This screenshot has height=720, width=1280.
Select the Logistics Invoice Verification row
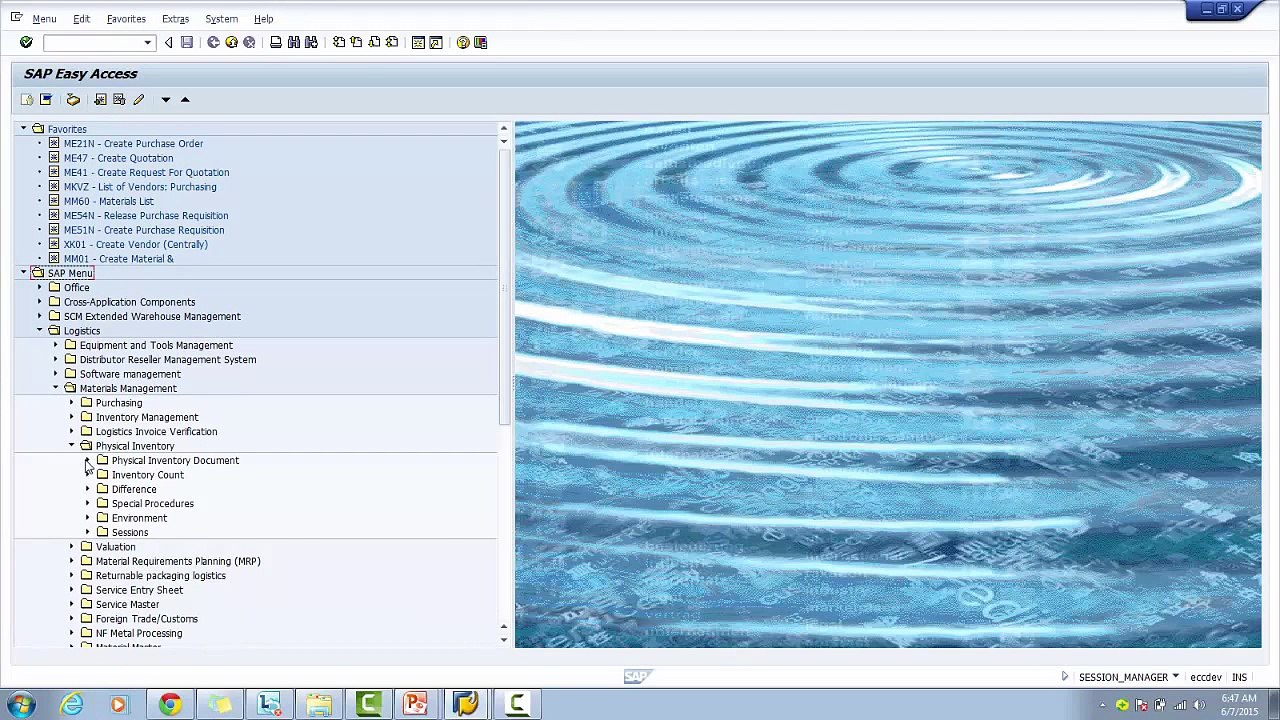click(156, 432)
